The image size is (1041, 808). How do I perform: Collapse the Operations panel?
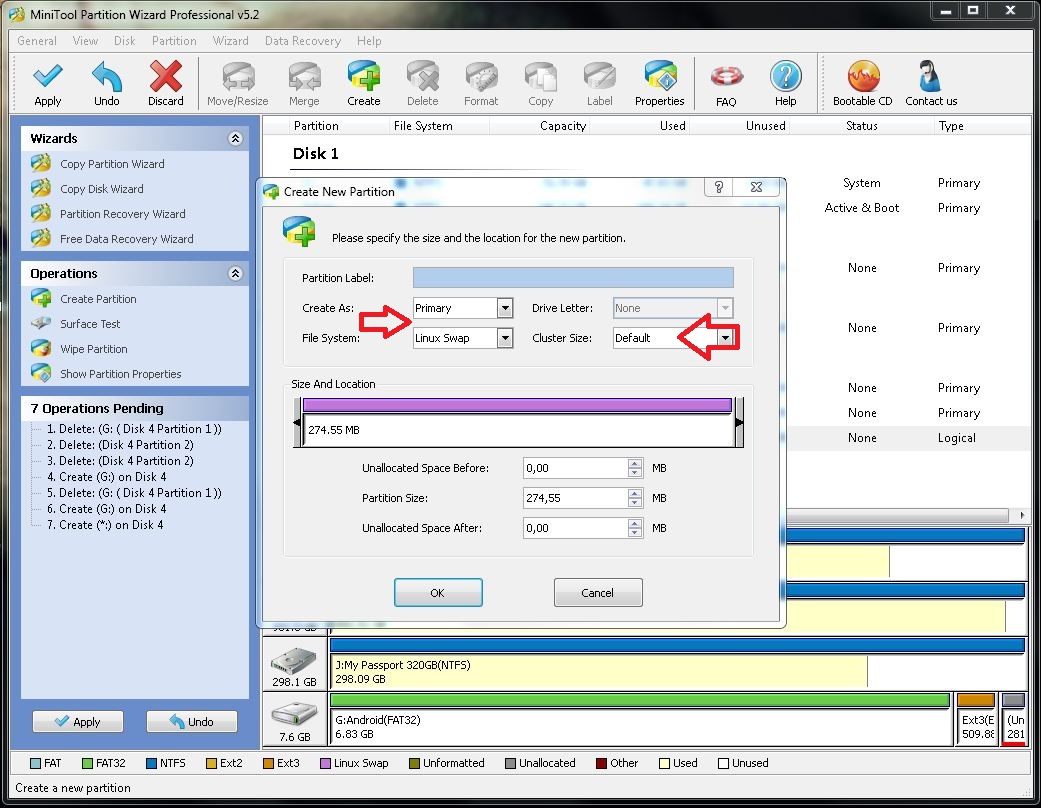[235, 274]
